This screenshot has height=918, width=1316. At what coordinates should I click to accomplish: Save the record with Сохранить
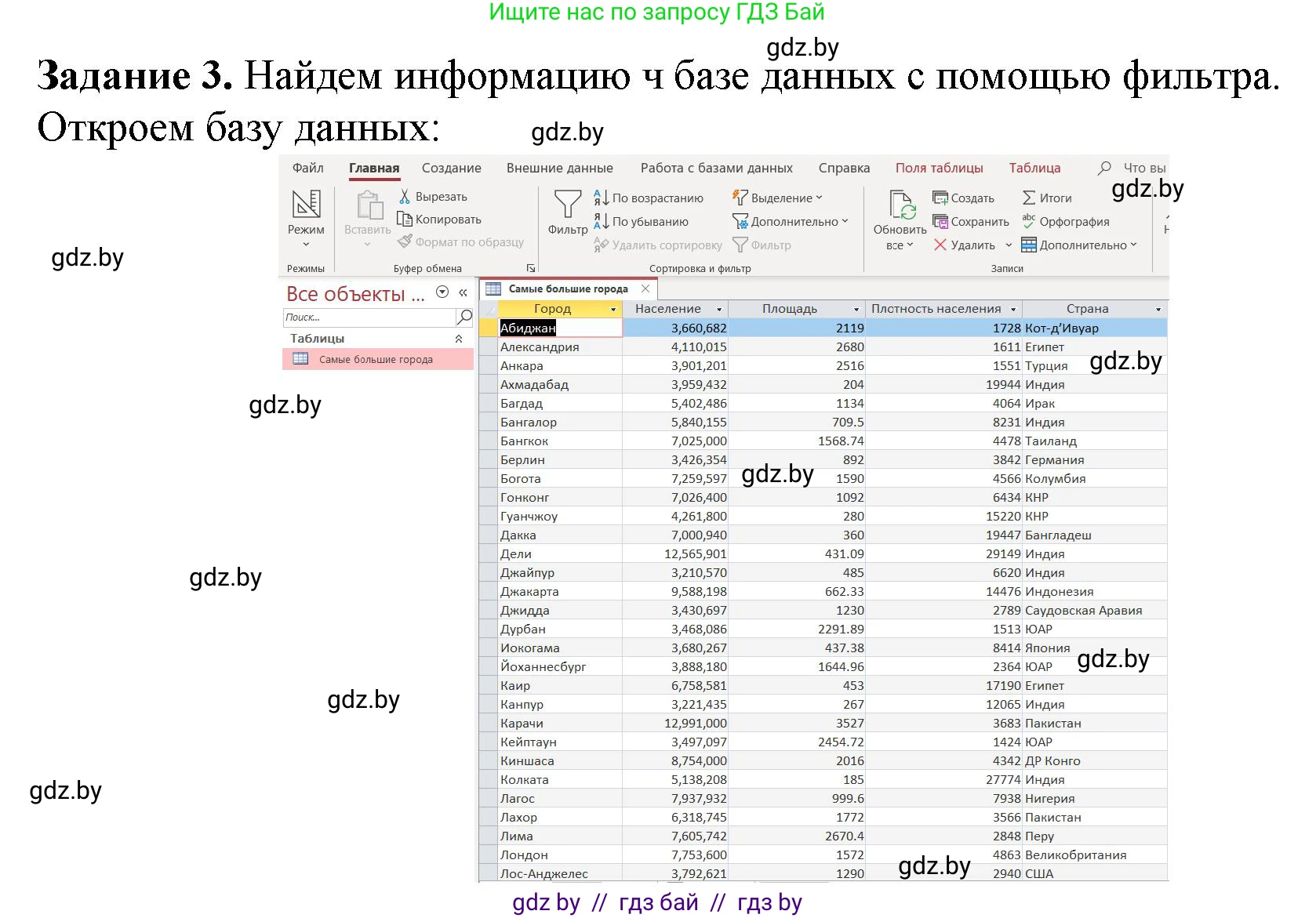(970, 222)
